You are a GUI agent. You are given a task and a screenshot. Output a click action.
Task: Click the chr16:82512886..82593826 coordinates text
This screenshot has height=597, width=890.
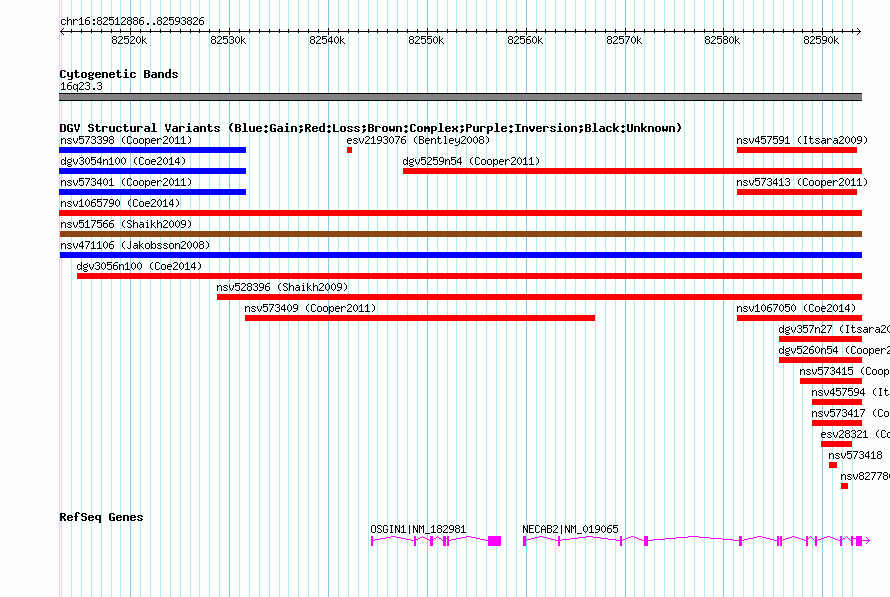[x=132, y=21]
